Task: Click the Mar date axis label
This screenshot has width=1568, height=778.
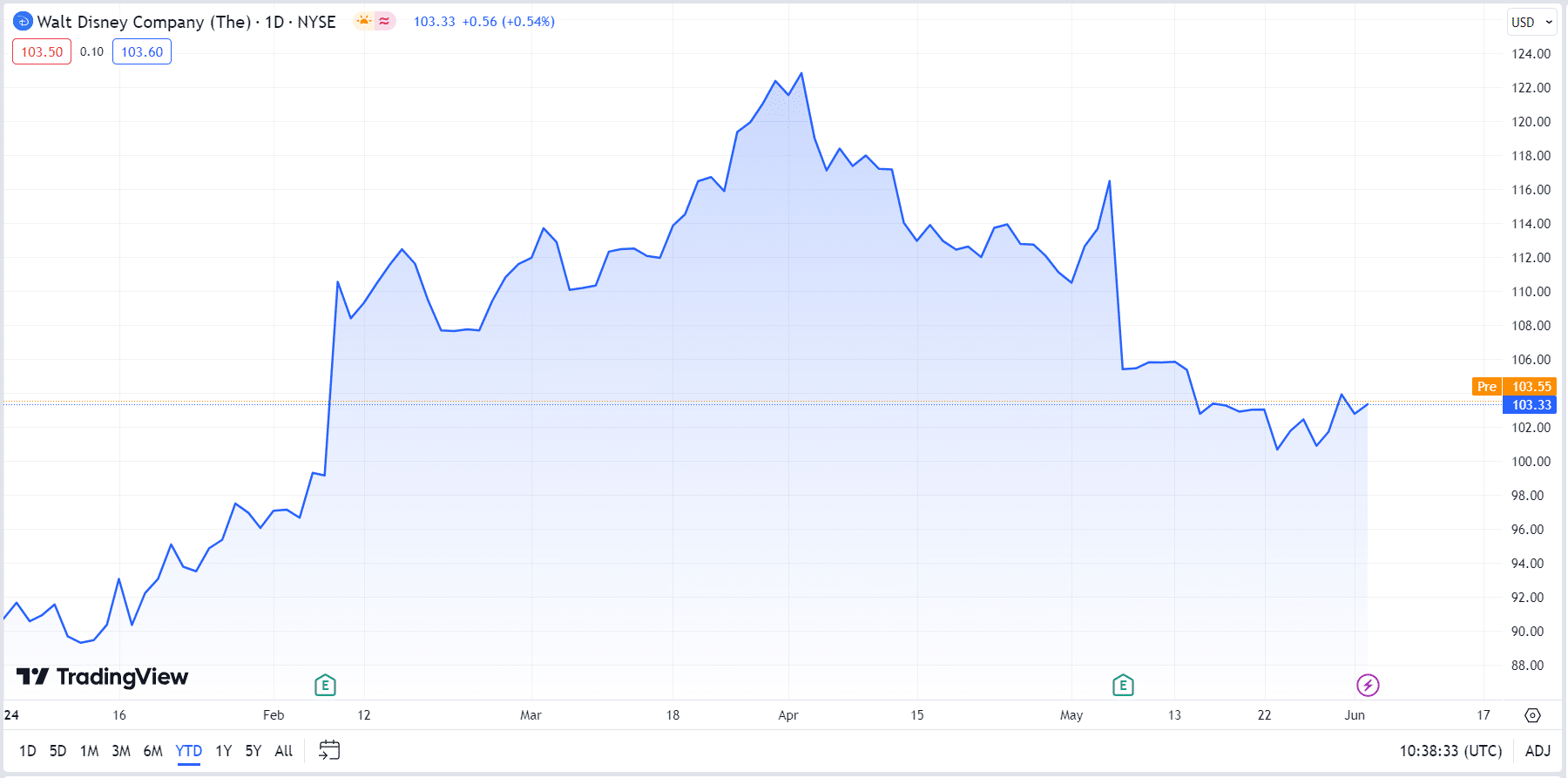Action: (x=531, y=715)
